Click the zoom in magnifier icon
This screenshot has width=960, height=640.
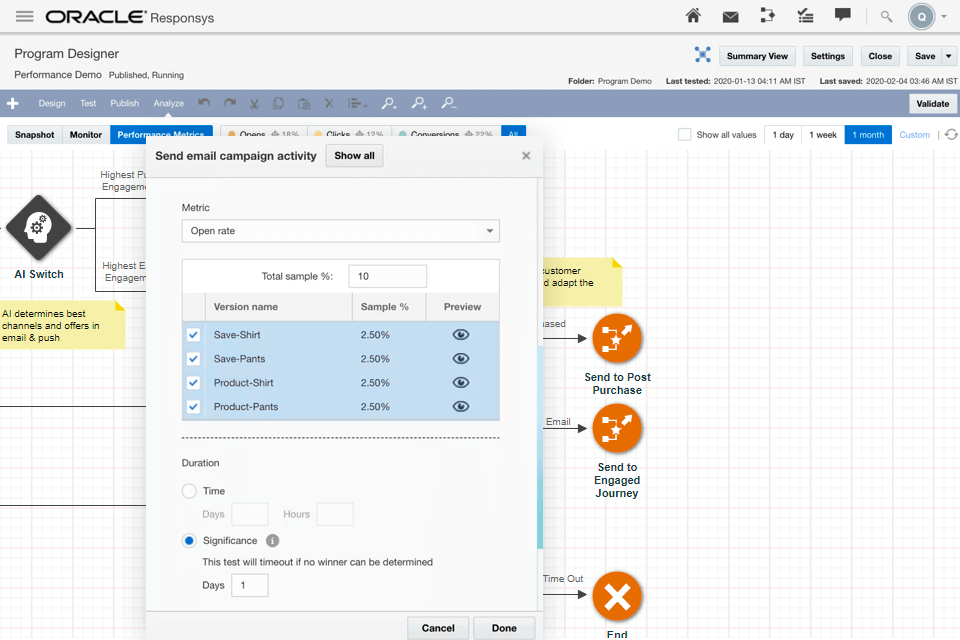click(419, 103)
